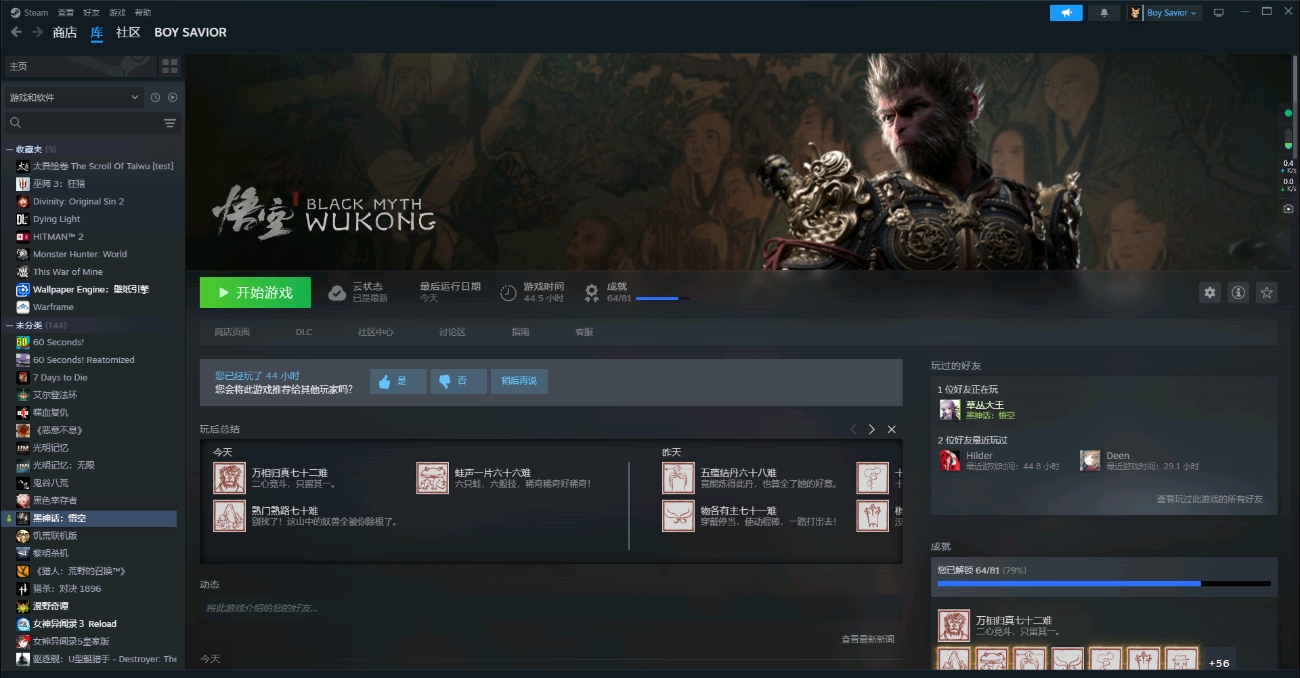Screen dimensions: 1300x678
Task: Open advanced filter options next to search
Action: [170, 123]
